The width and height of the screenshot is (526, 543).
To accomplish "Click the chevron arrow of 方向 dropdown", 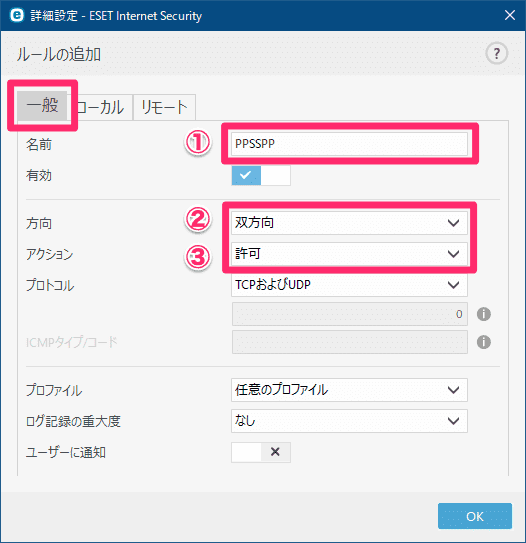I will pos(453,223).
